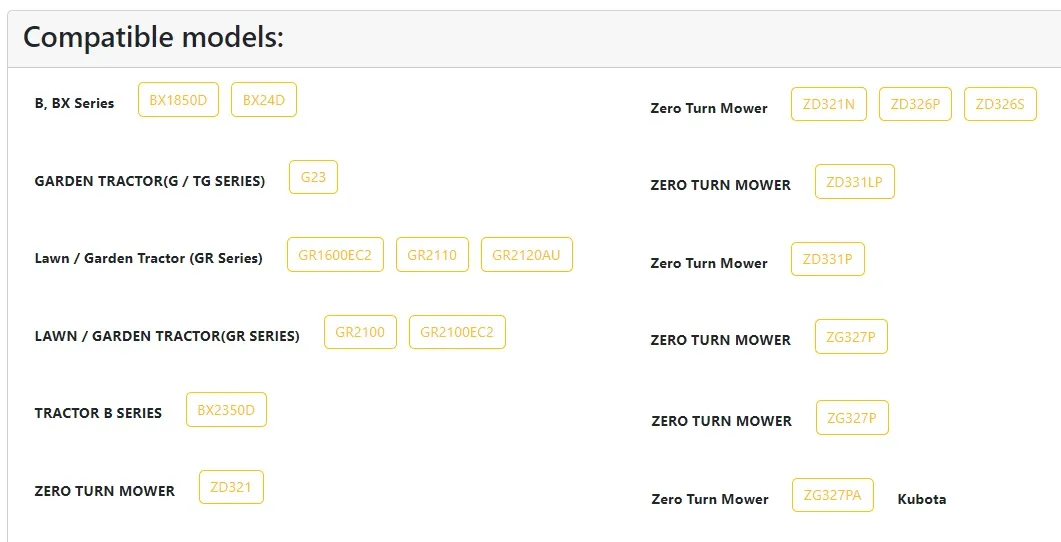The height and width of the screenshot is (542, 1061).
Task: Click the GR2100EC2 model tag
Action: click(457, 332)
